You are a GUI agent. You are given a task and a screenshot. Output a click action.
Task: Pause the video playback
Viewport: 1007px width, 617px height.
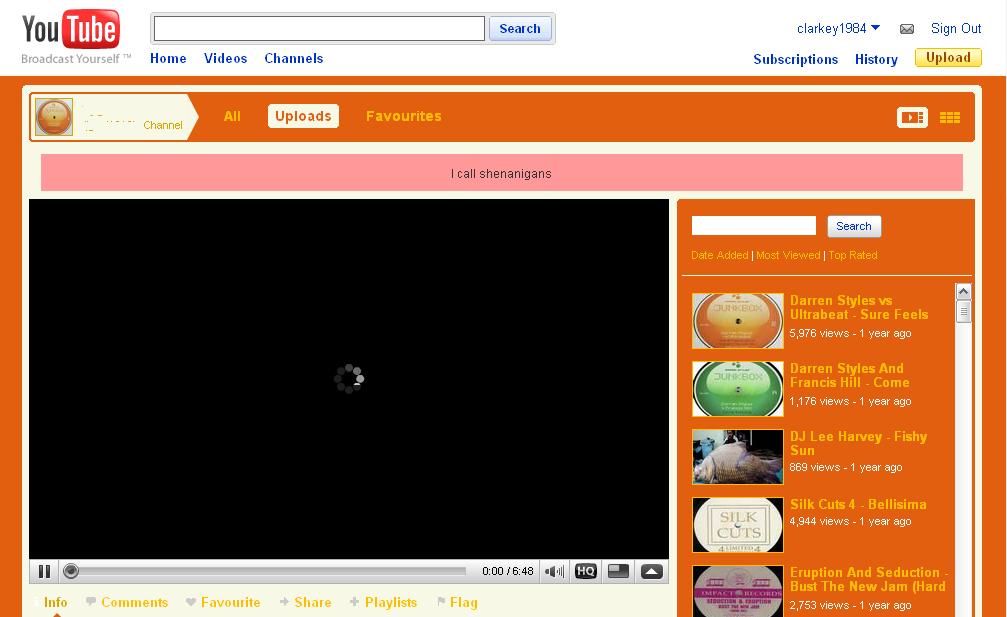click(44, 571)
